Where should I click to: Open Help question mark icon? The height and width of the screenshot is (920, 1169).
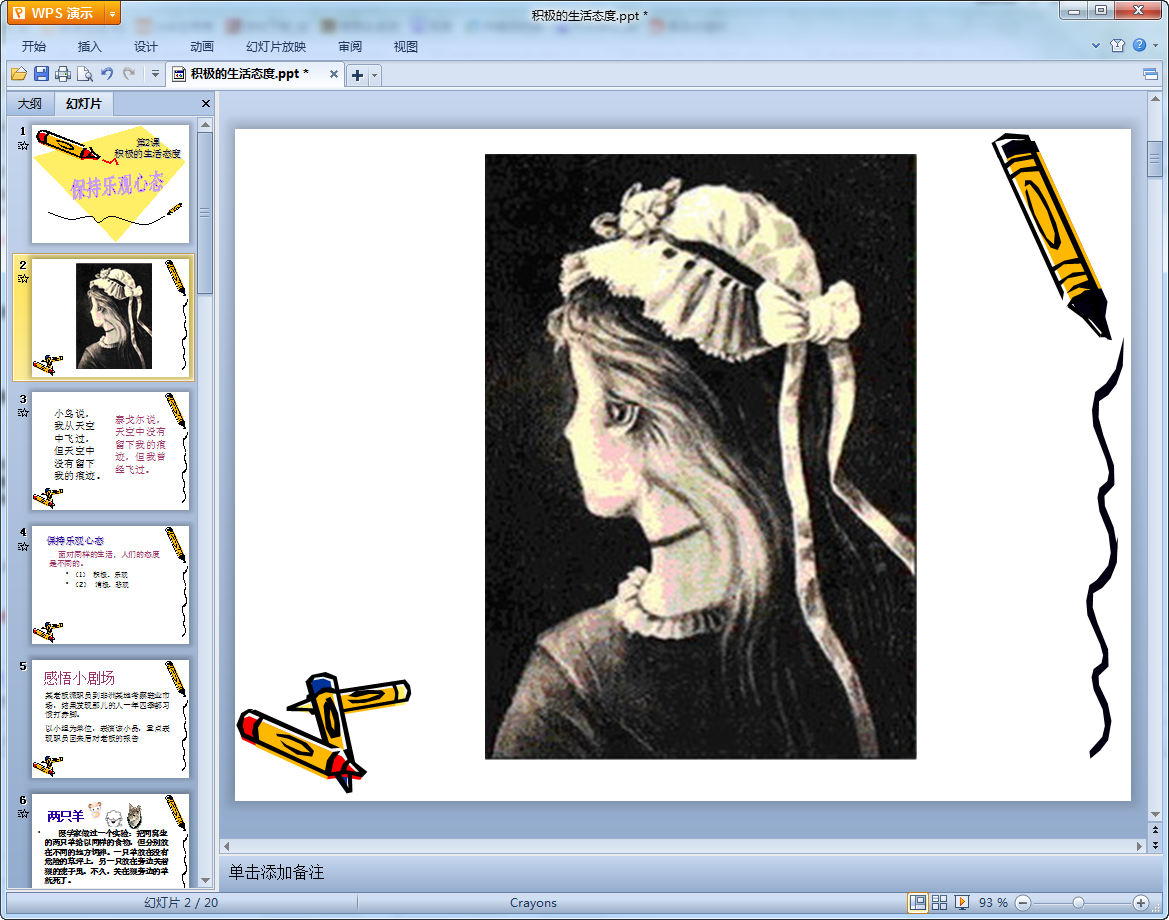coord(1139,45)
